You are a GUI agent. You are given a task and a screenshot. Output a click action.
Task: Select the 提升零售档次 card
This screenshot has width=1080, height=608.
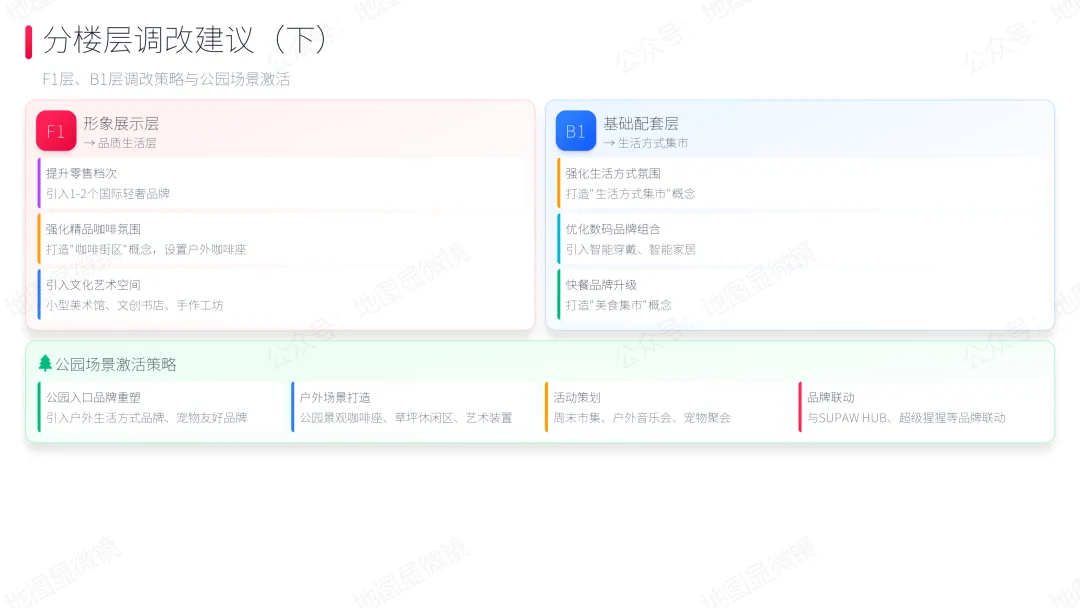(x=285, y=183)
